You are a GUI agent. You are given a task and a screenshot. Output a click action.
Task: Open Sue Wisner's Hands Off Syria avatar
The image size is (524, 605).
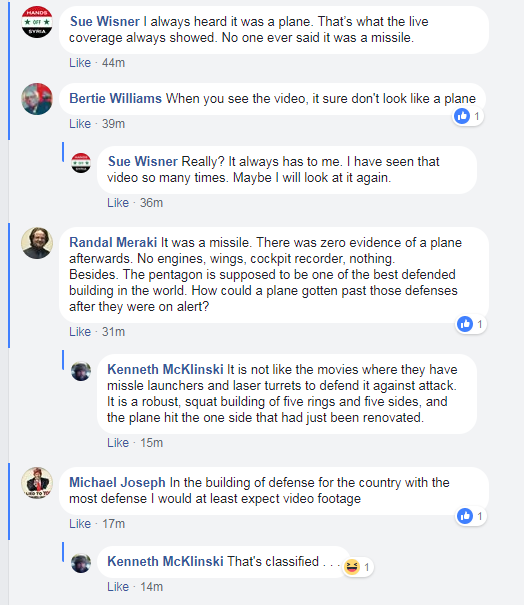37,22
